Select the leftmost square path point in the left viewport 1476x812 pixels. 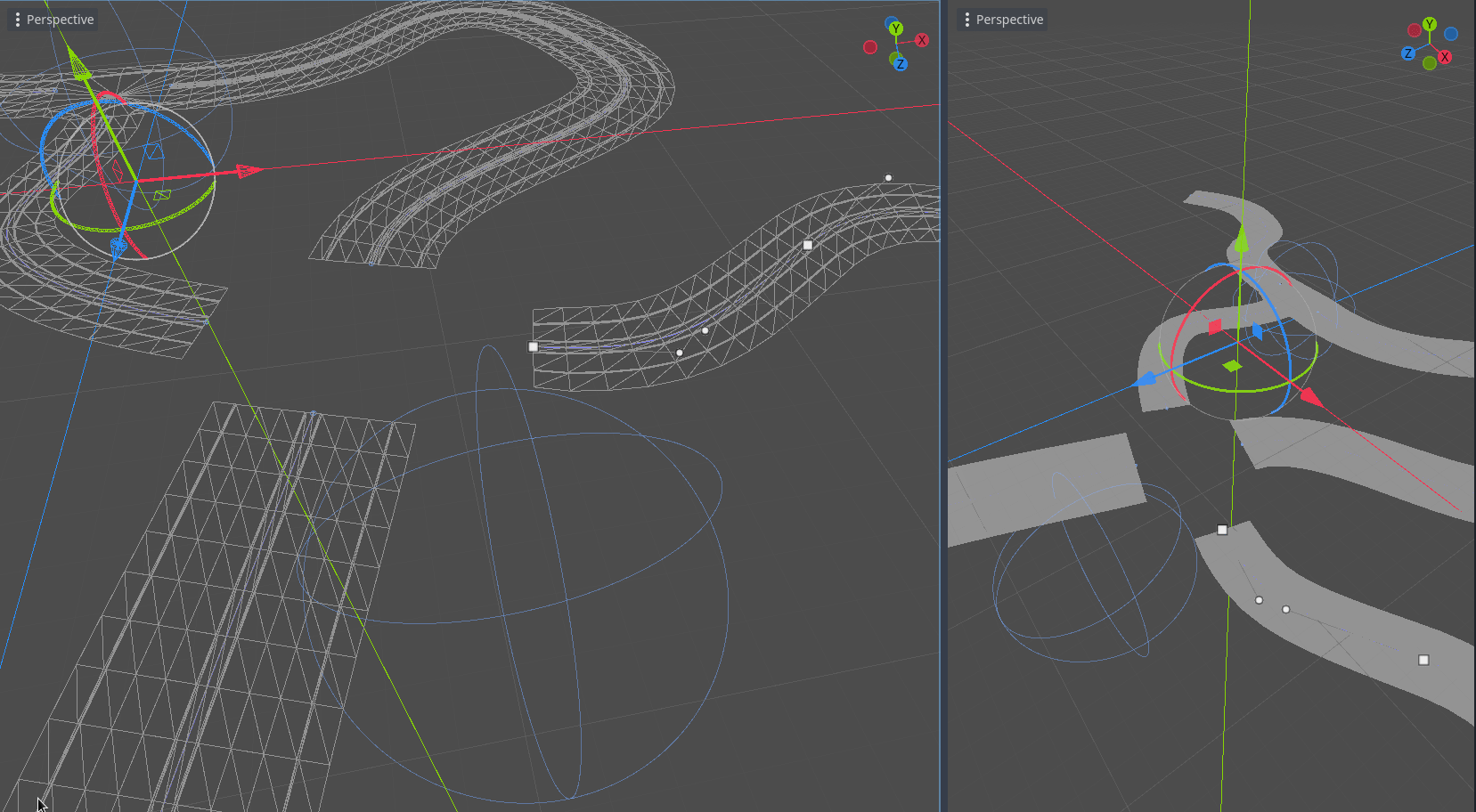pos(533,347)
